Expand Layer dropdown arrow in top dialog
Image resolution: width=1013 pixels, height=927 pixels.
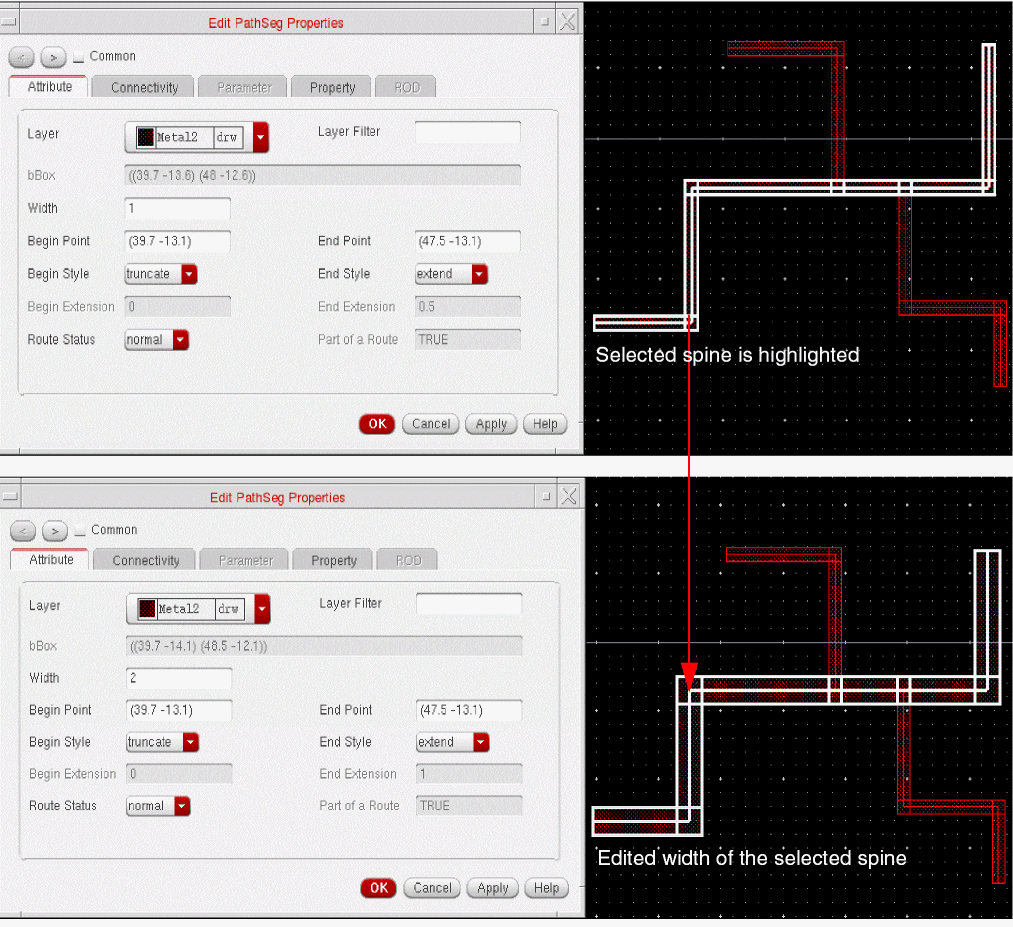[260, 137]
